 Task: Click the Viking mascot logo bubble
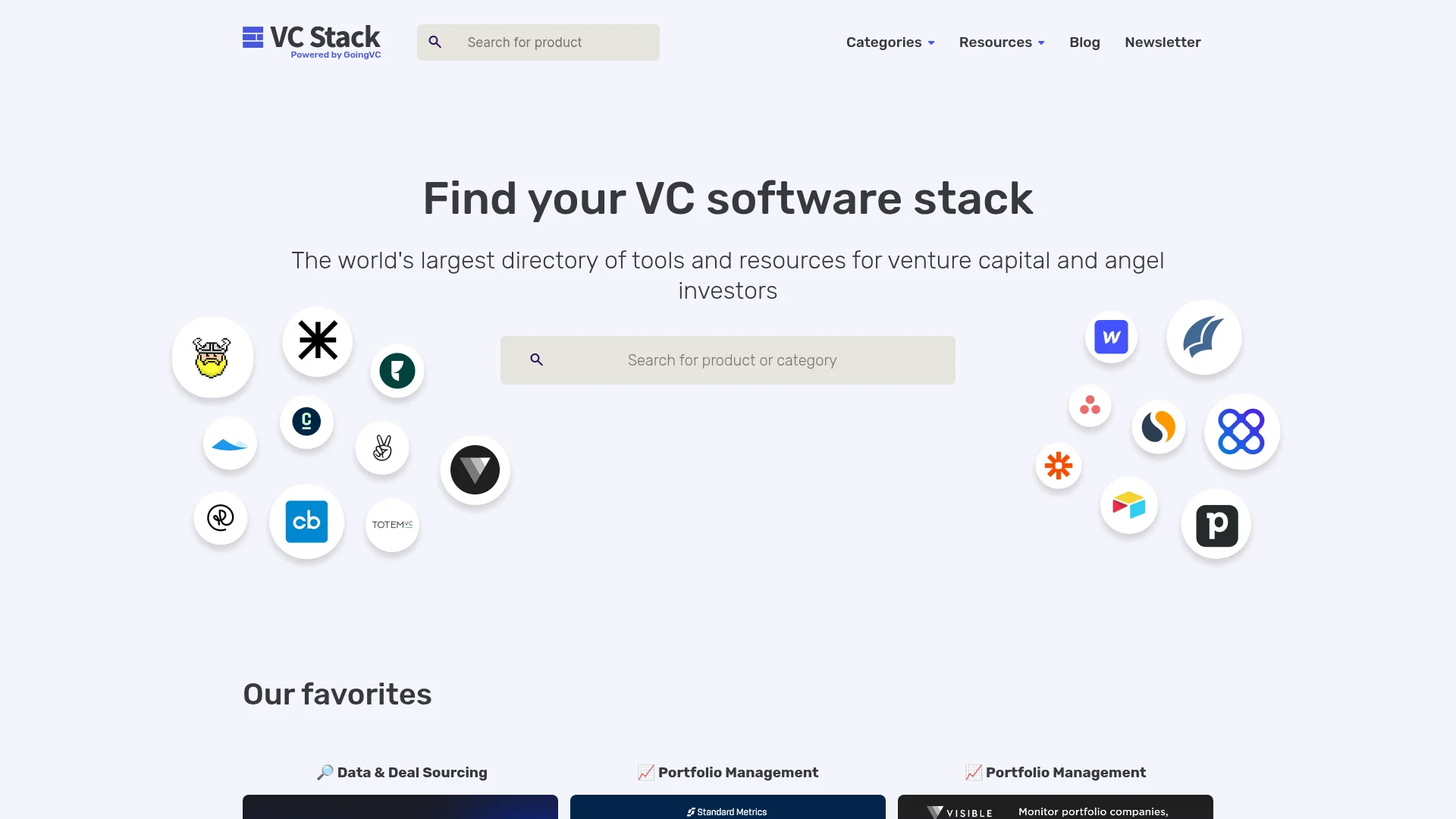point(212,357)
